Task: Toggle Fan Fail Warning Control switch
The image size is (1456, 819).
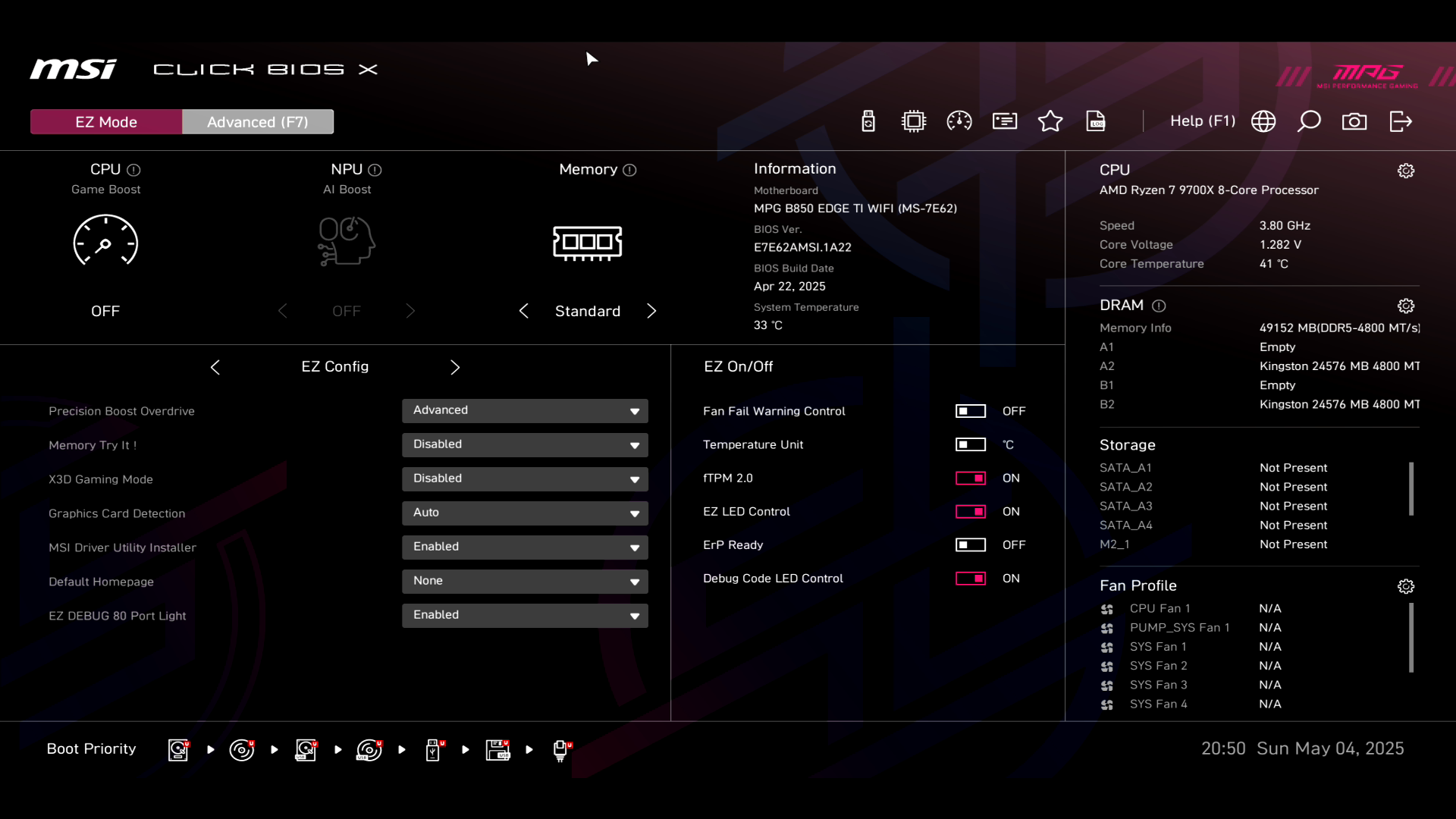Action: 970,411
